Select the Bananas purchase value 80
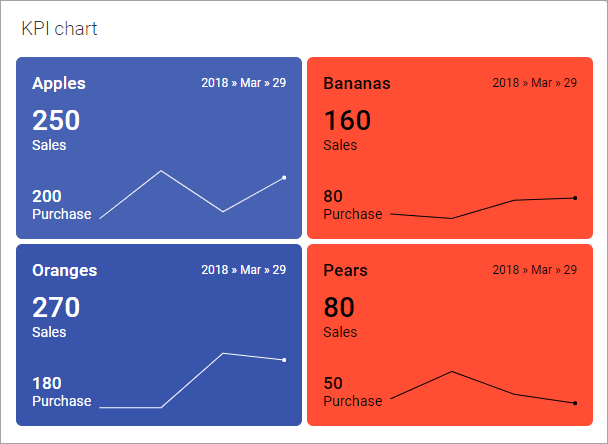The image size is (608, 444). [333, 196]
